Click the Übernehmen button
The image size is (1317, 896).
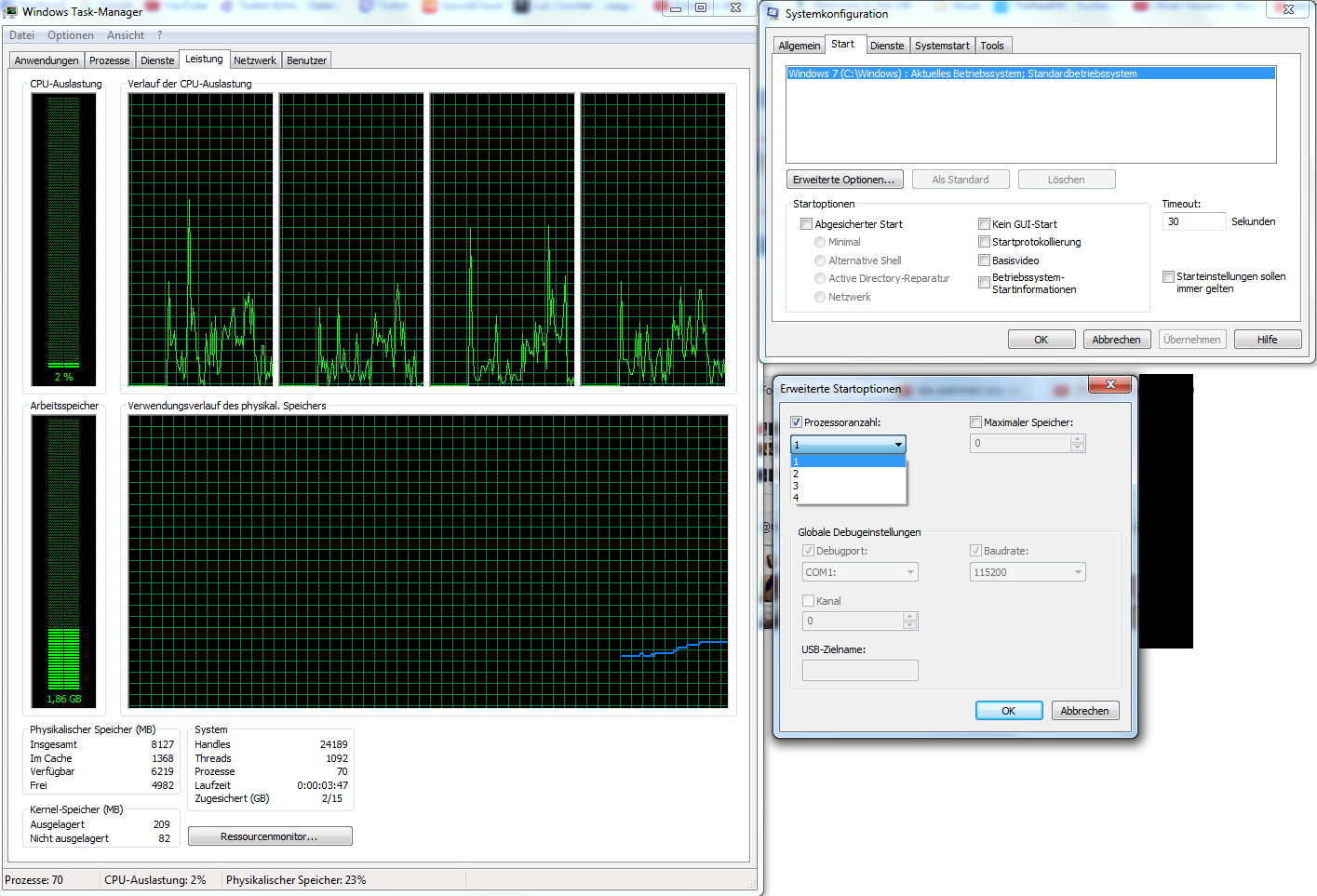pyautogui.click(x=1192, y=340)
